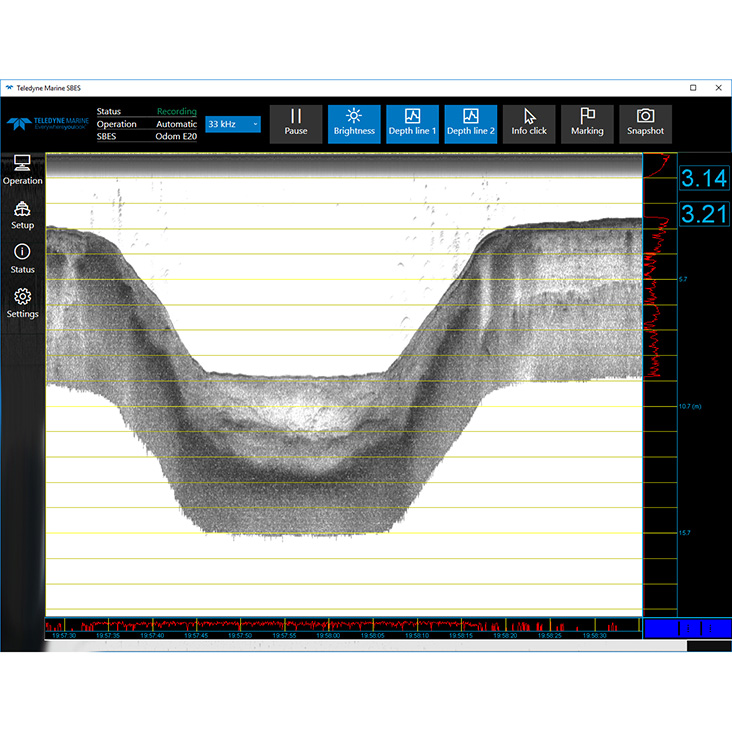The height and width of the screenshot is (732, 732).
Task: Open the Setup boat icon
Action: point(22,215)
